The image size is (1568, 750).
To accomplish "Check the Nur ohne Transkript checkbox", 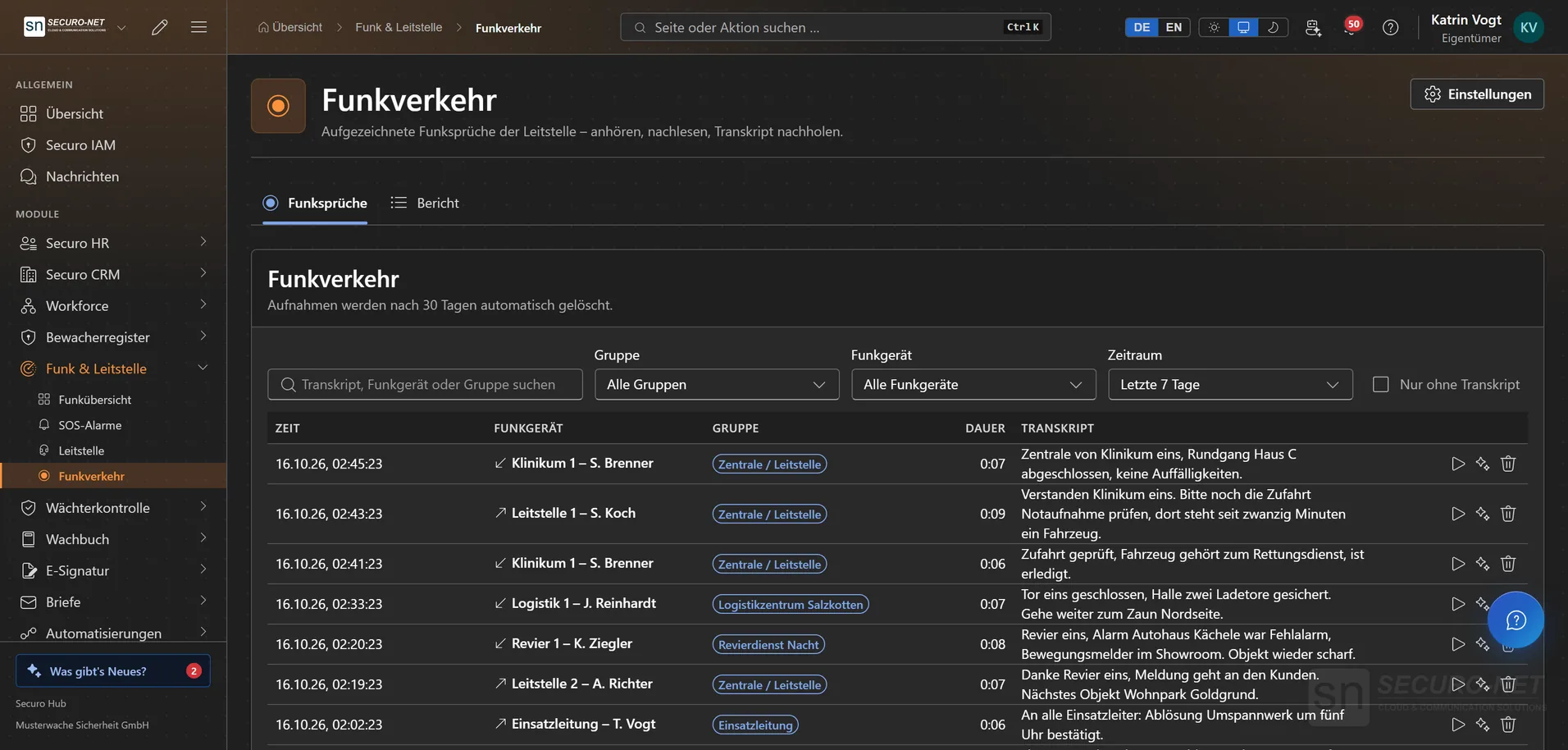I will pos(1381,384).
